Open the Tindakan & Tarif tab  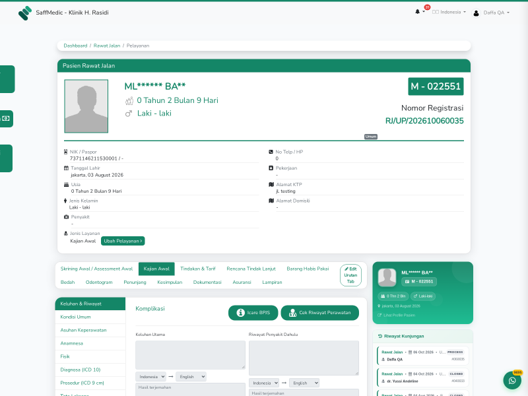pyautogui.click(x=198, y=269)
